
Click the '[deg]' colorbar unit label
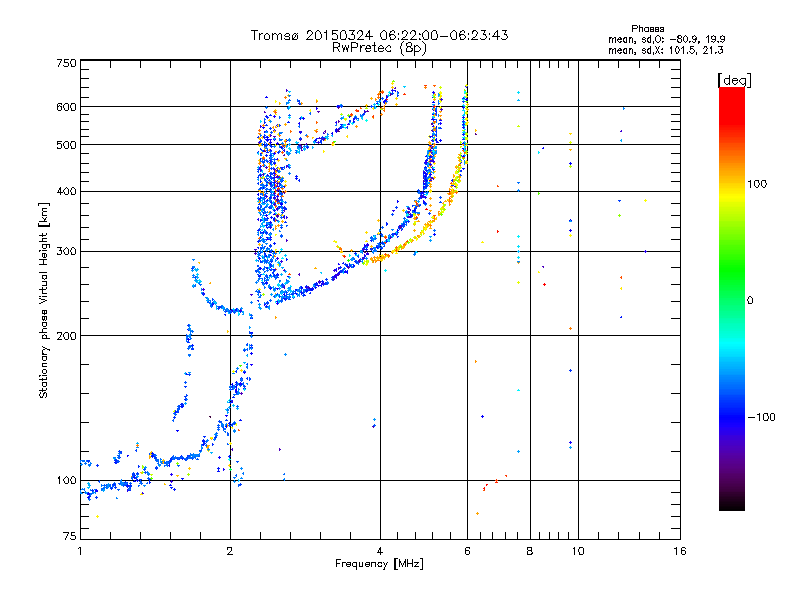click(x=734, y=80)
